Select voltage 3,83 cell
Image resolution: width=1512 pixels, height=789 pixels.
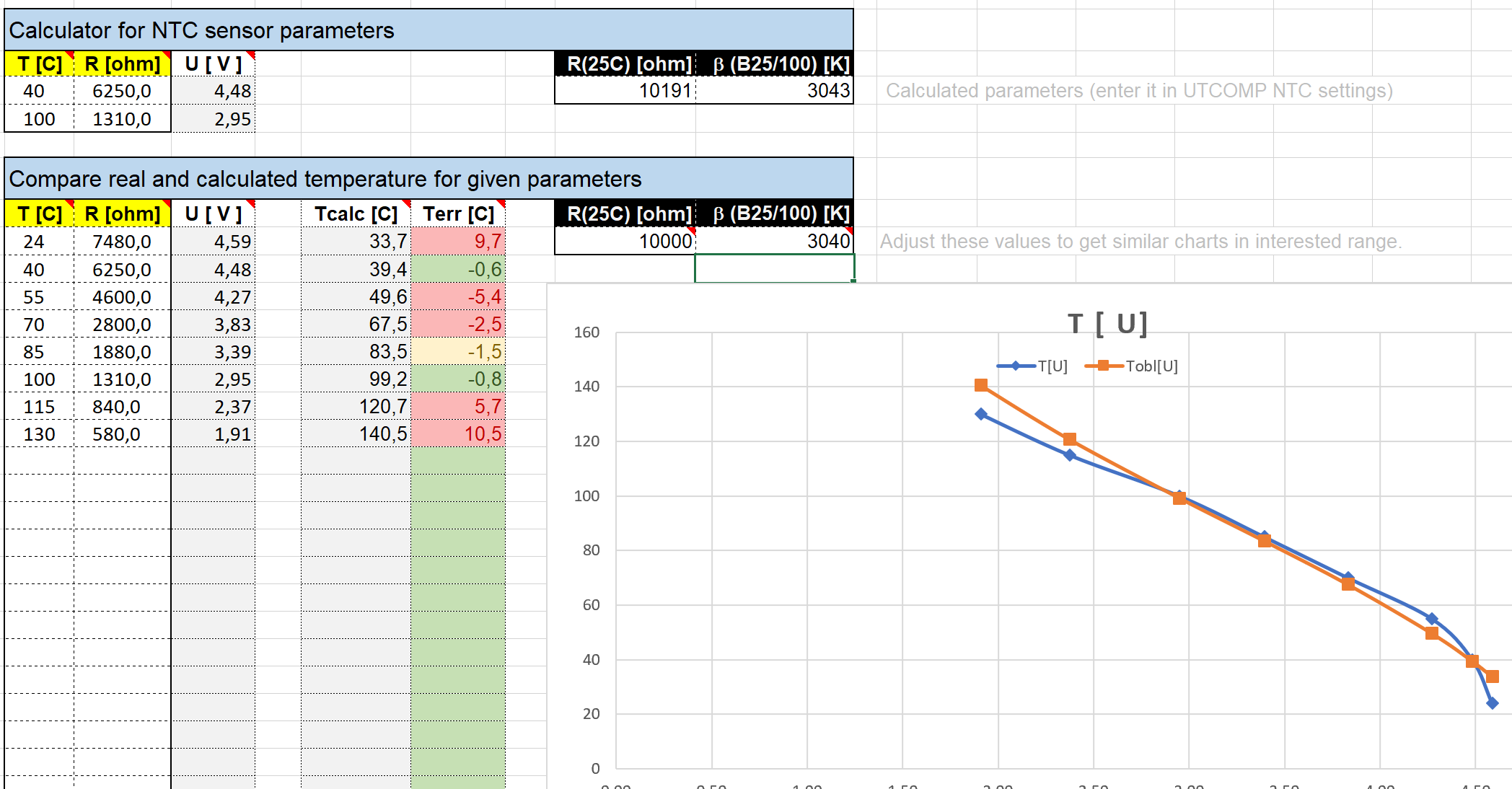(213, 324)
